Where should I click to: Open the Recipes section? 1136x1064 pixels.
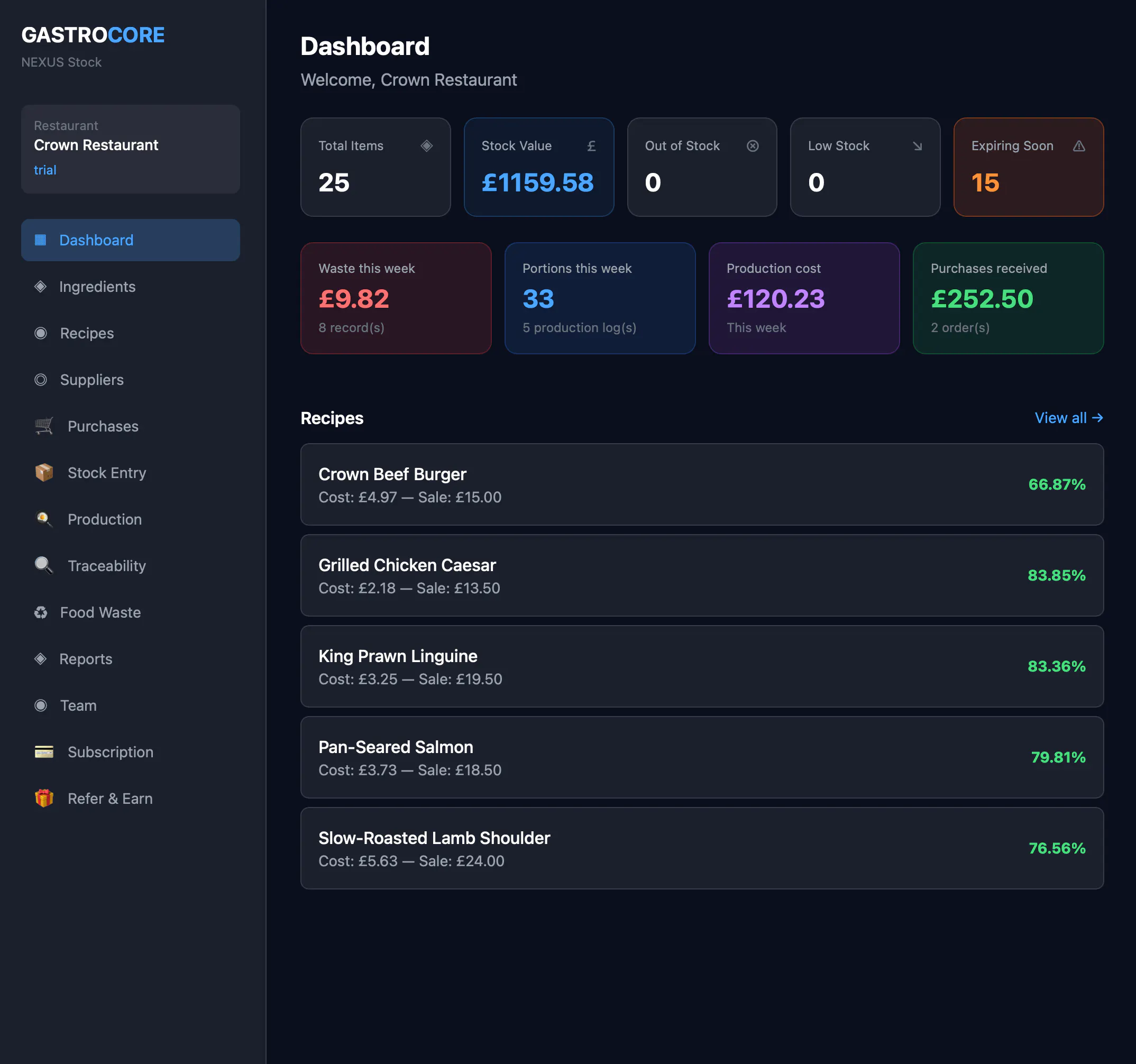[130, 333]
